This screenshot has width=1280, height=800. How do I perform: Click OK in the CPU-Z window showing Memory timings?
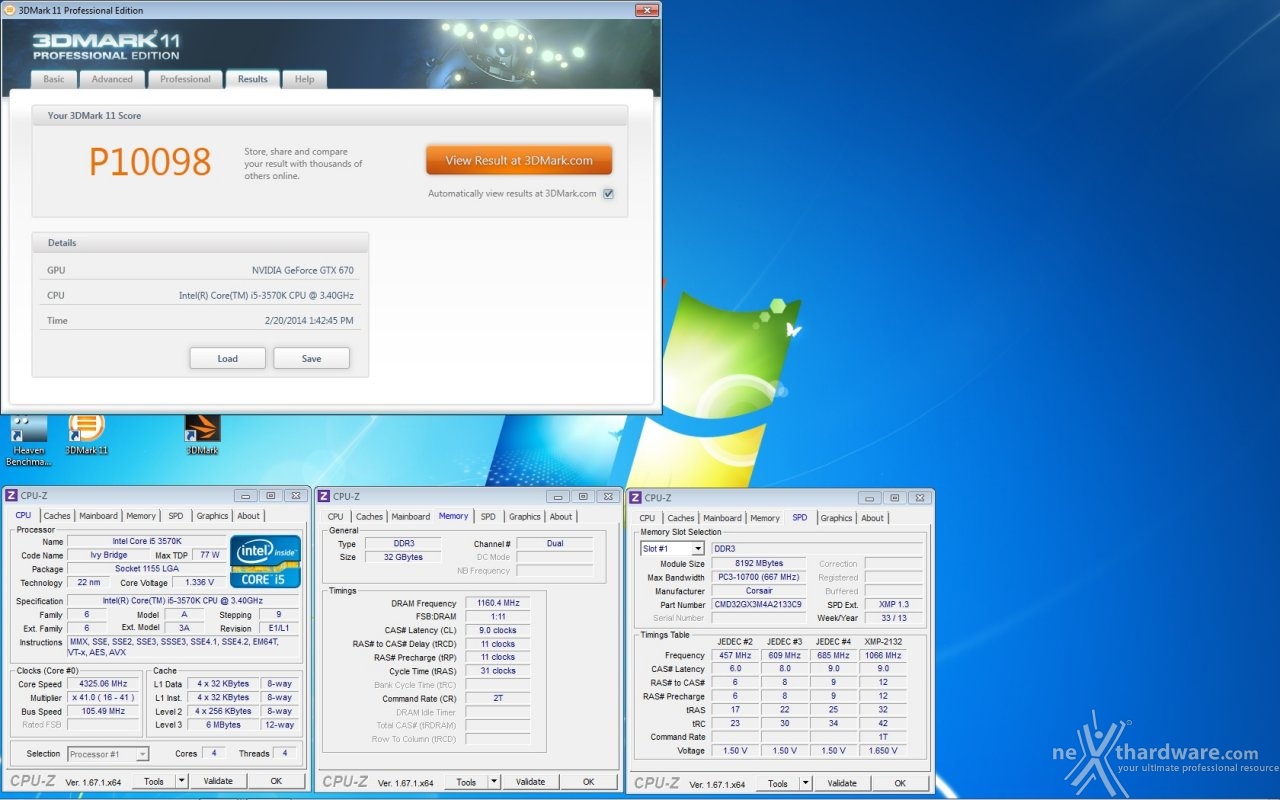(x=588, y=782)
